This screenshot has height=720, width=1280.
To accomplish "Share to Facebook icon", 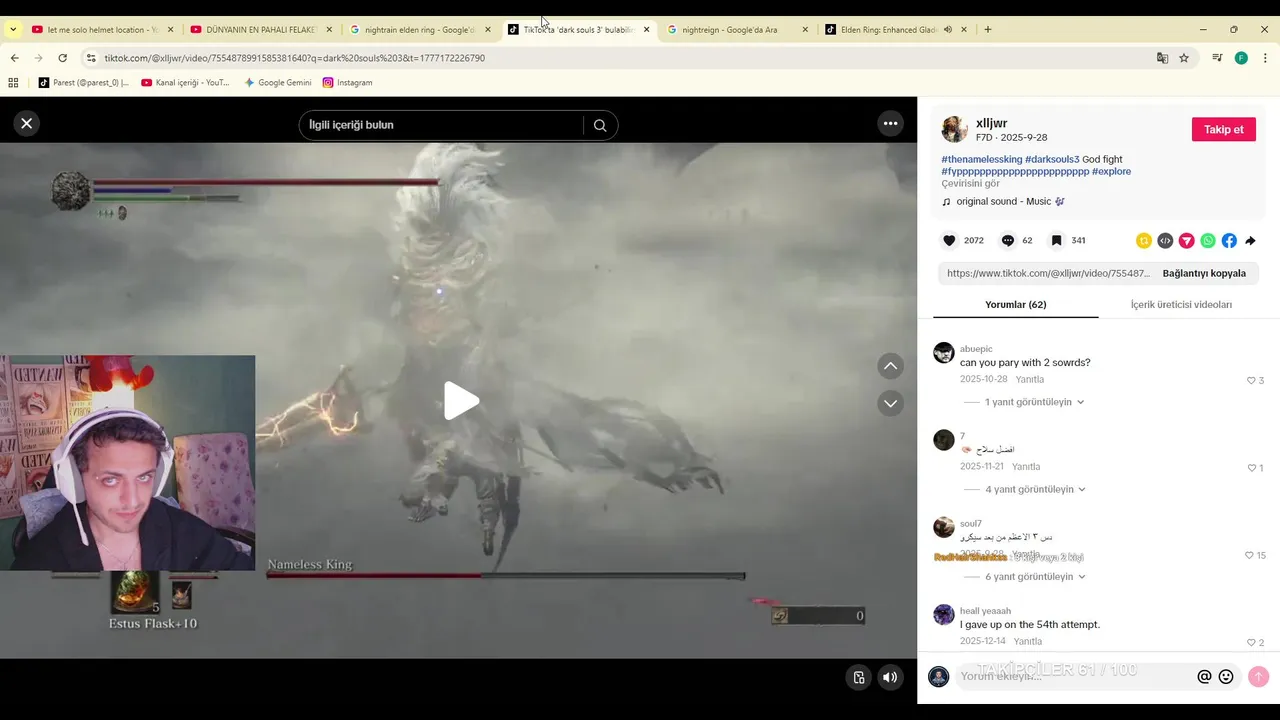I will pyautogui.click(x=1229, y=240).
